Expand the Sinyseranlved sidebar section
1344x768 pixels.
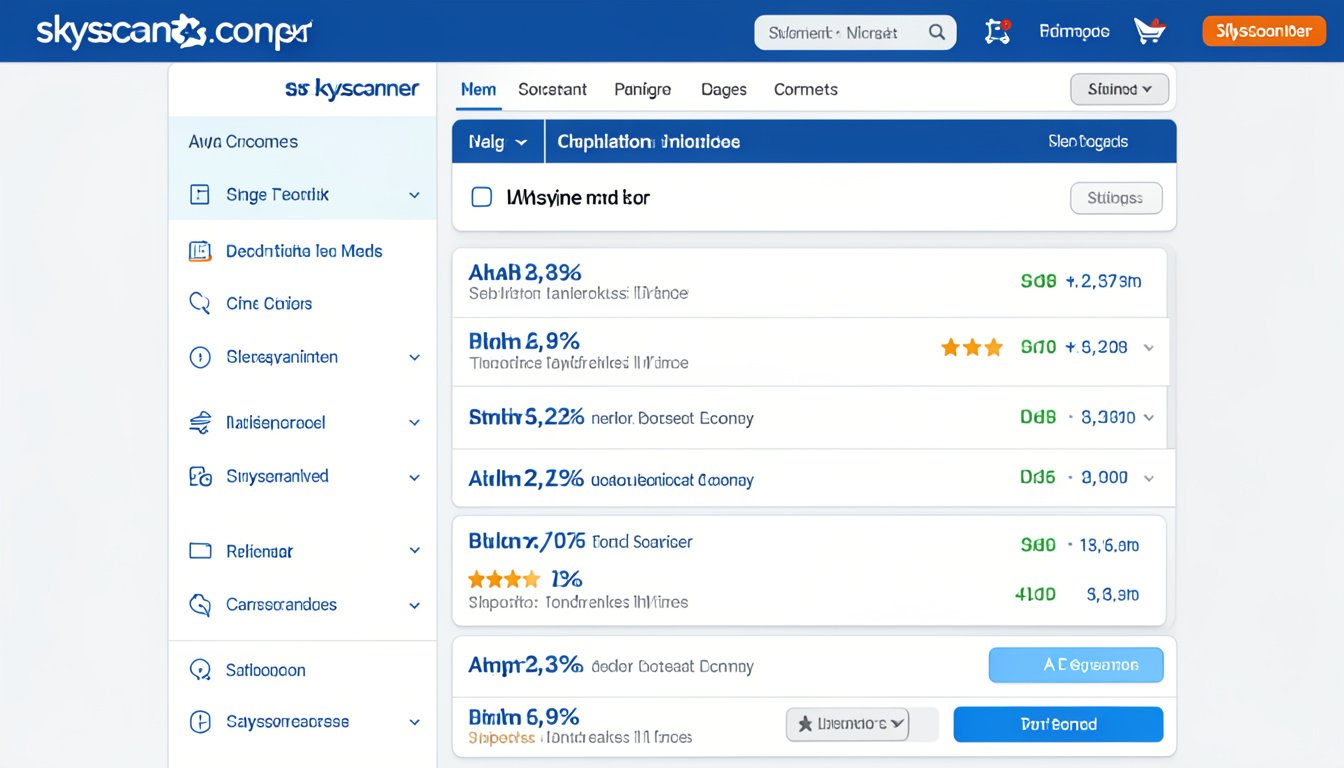point(414,478)
